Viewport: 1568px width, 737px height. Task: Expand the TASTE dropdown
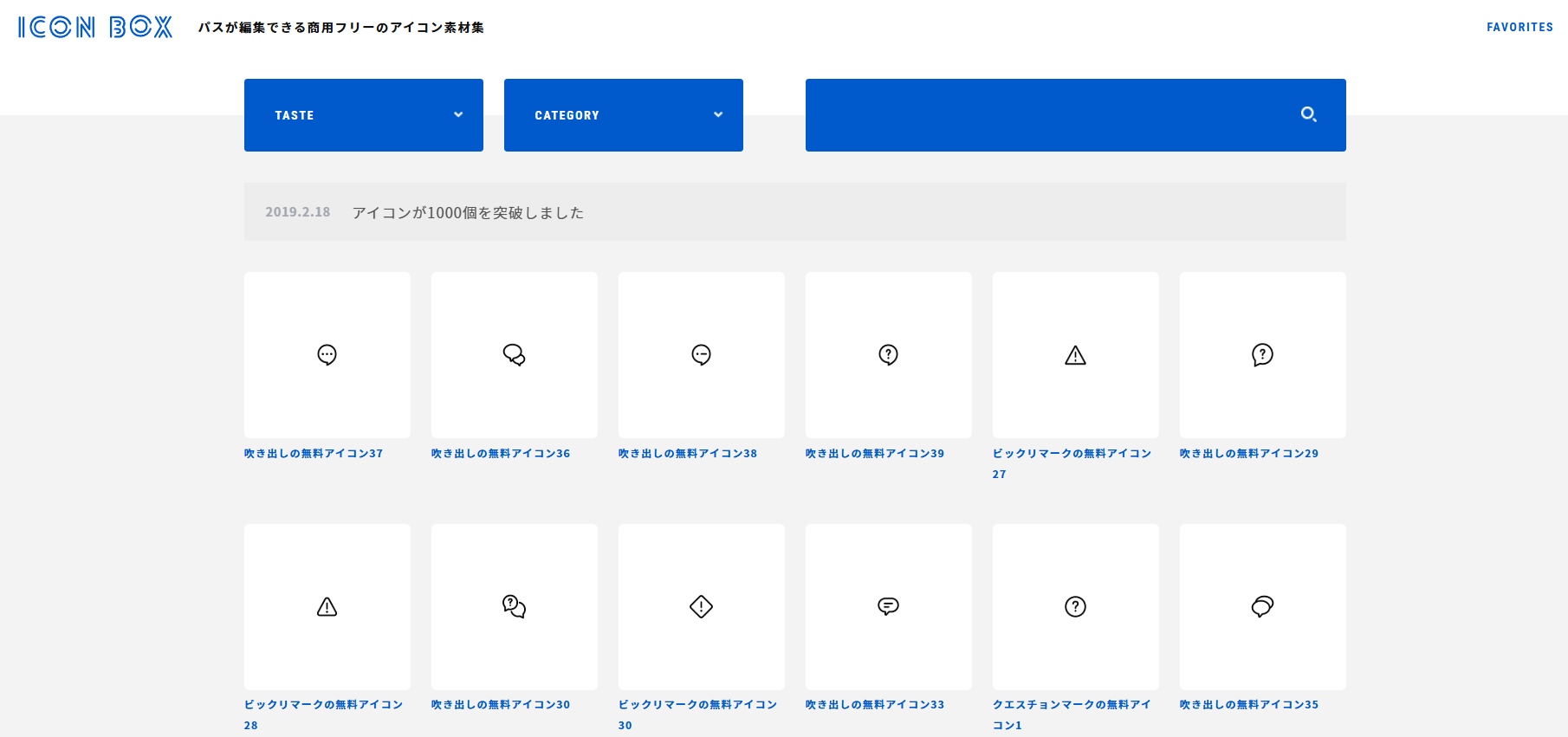(x=364, y=115)
